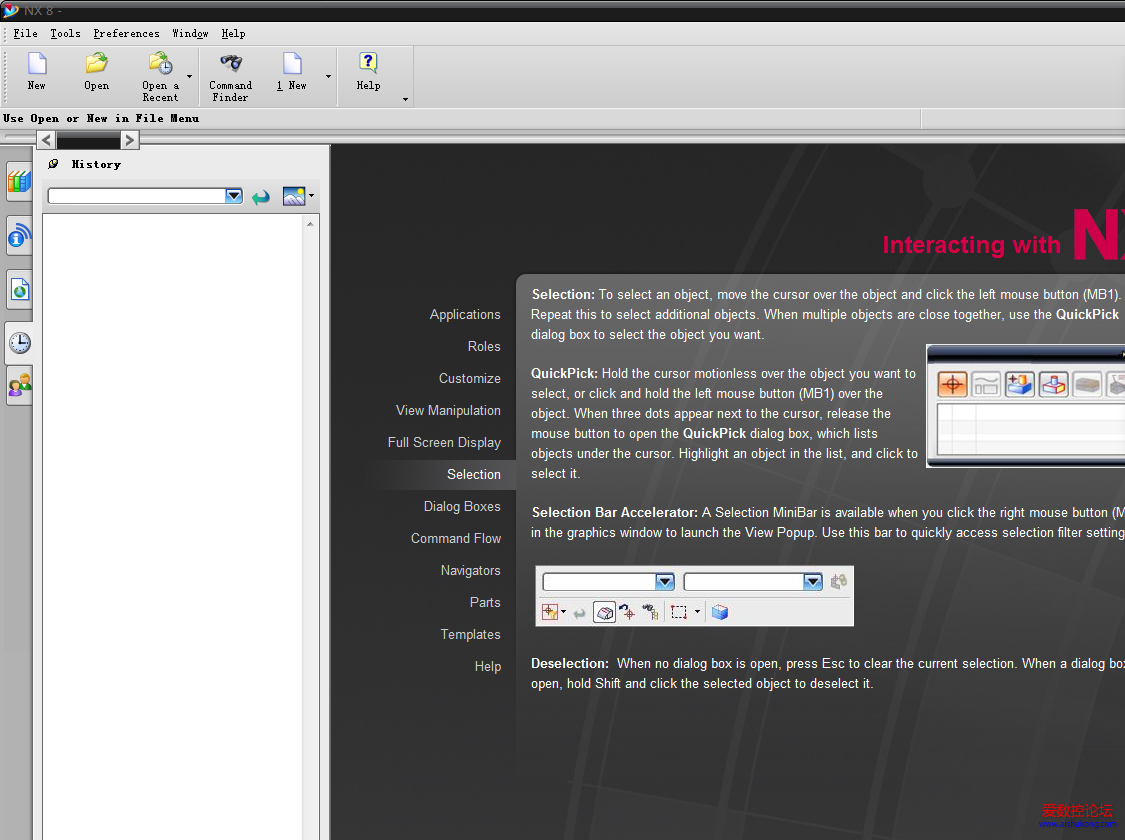Go to the Navigators topic
1125x840 pixels.
click(x=471, y=570)
